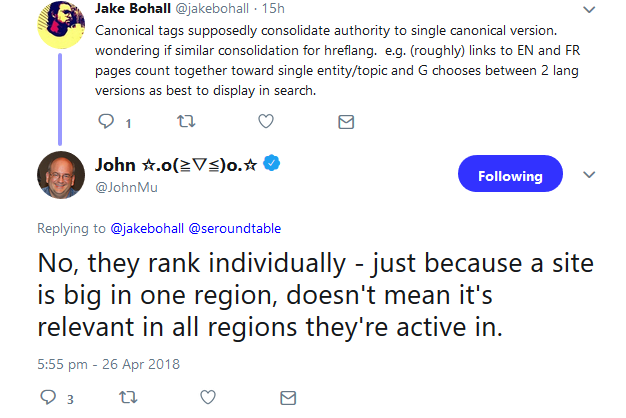The height and width of the screenshot is (418, 626).
Task: Open Jake Bohall's profile name link
Action: click(x=137, y=8)
